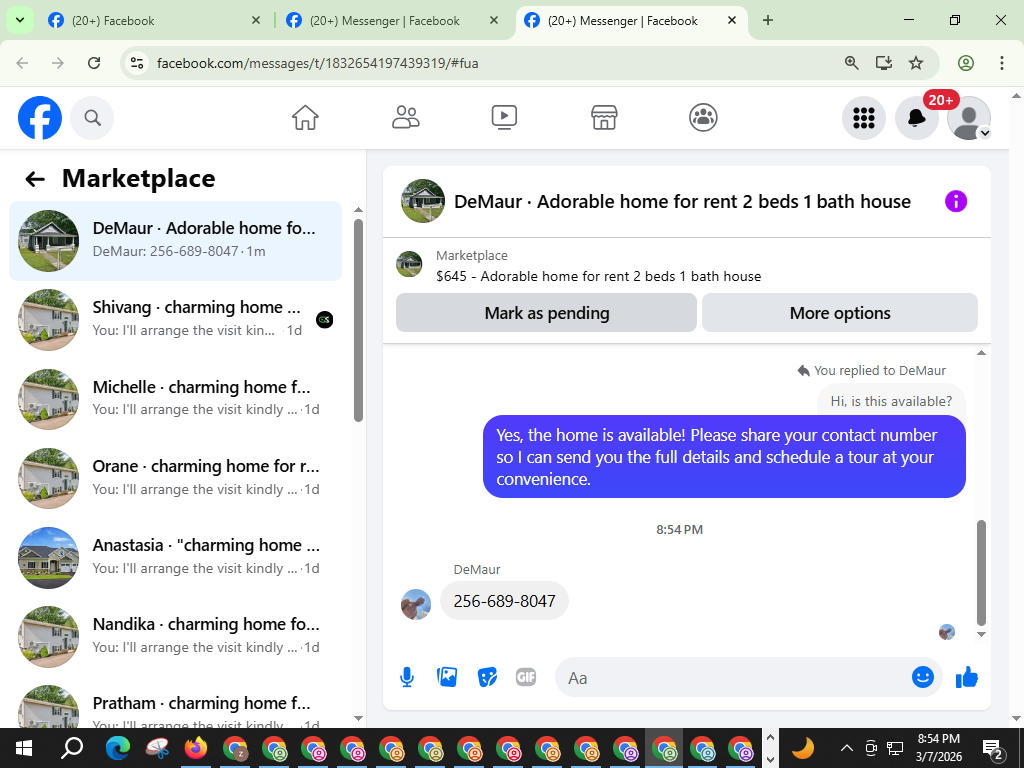Open the Chrome profile icon

966,63
